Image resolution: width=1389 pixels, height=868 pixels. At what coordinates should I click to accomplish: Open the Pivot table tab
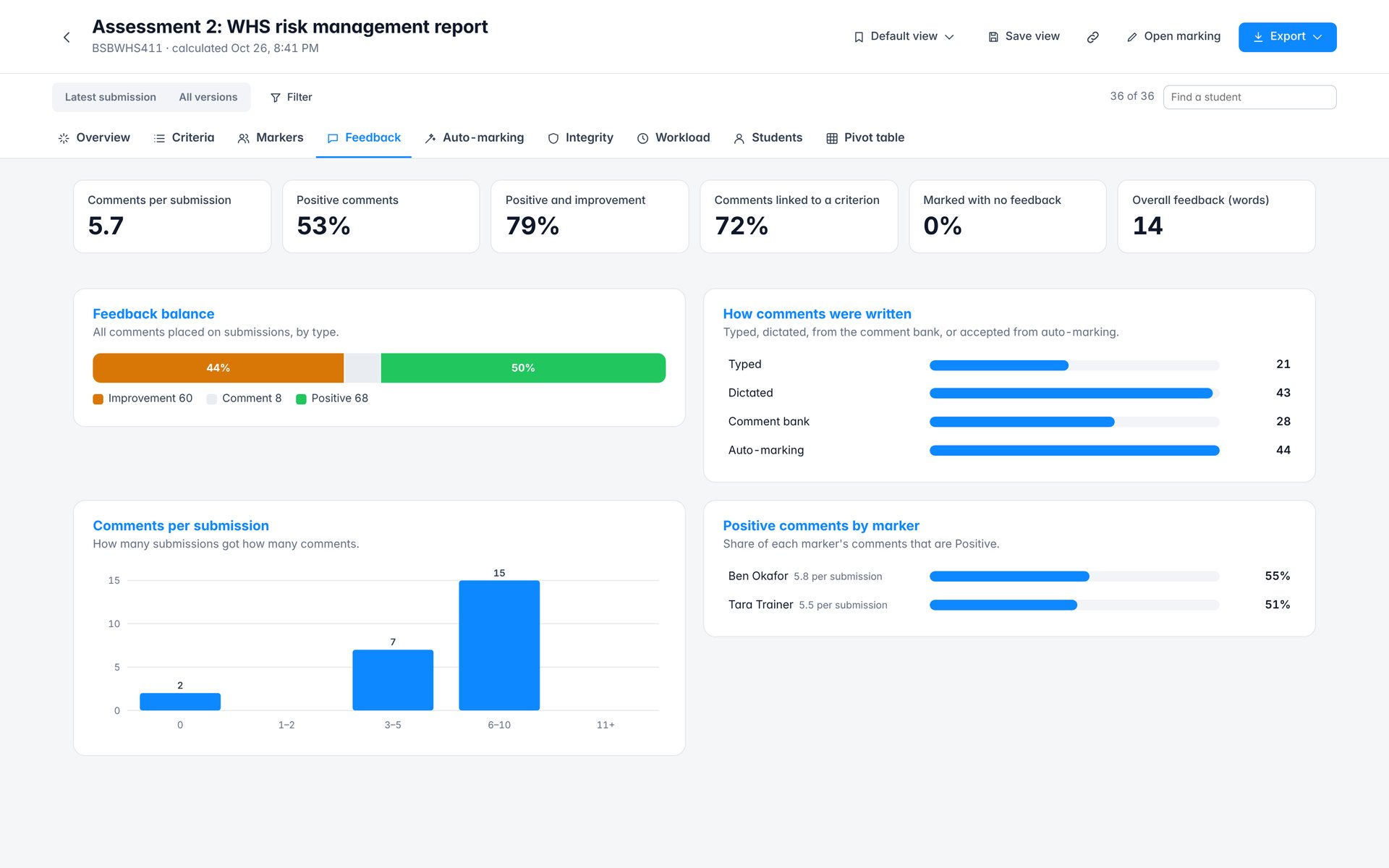(x=865, y=137)
